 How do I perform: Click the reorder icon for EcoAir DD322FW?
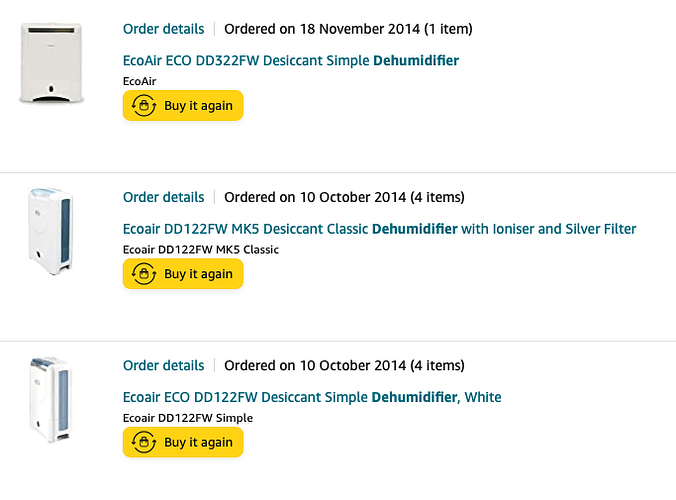144,106
